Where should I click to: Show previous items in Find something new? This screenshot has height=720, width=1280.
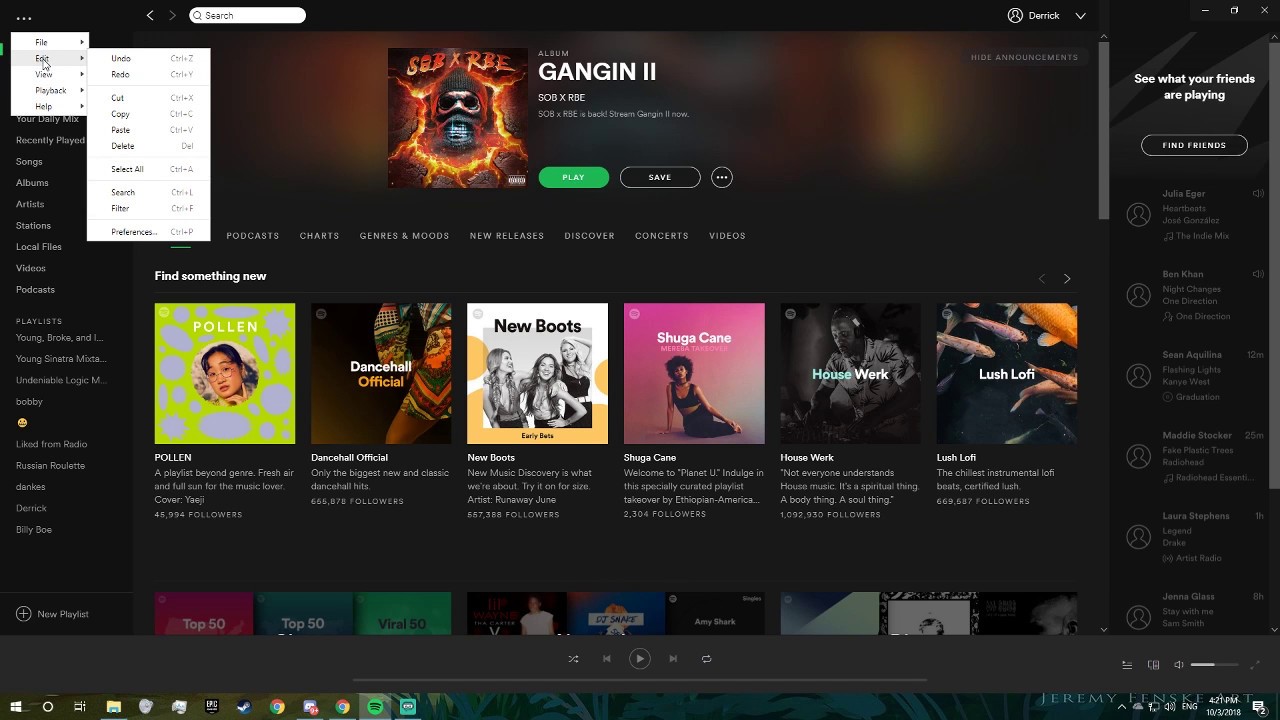pos(1041,279)
